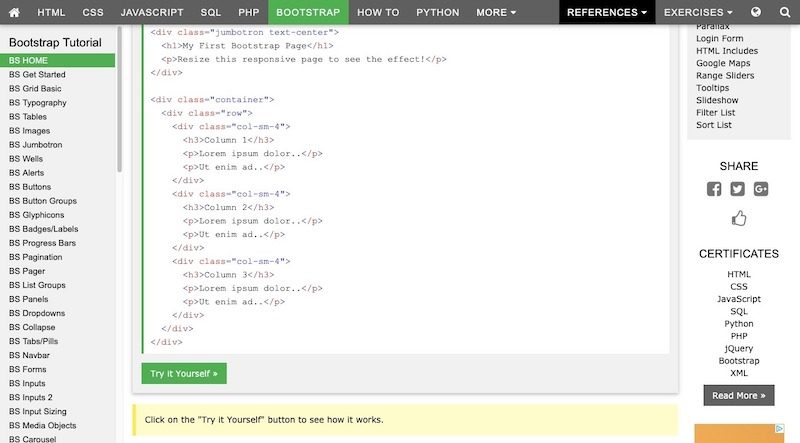
Task: Open Sort List how-to link
Action: 714,125
